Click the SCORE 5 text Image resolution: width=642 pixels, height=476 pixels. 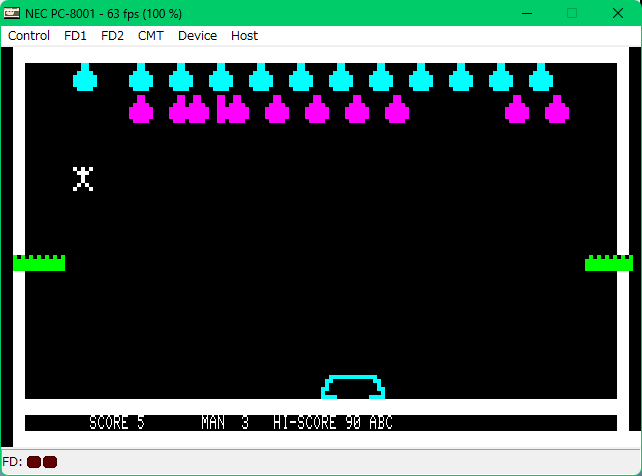[117, 423]
